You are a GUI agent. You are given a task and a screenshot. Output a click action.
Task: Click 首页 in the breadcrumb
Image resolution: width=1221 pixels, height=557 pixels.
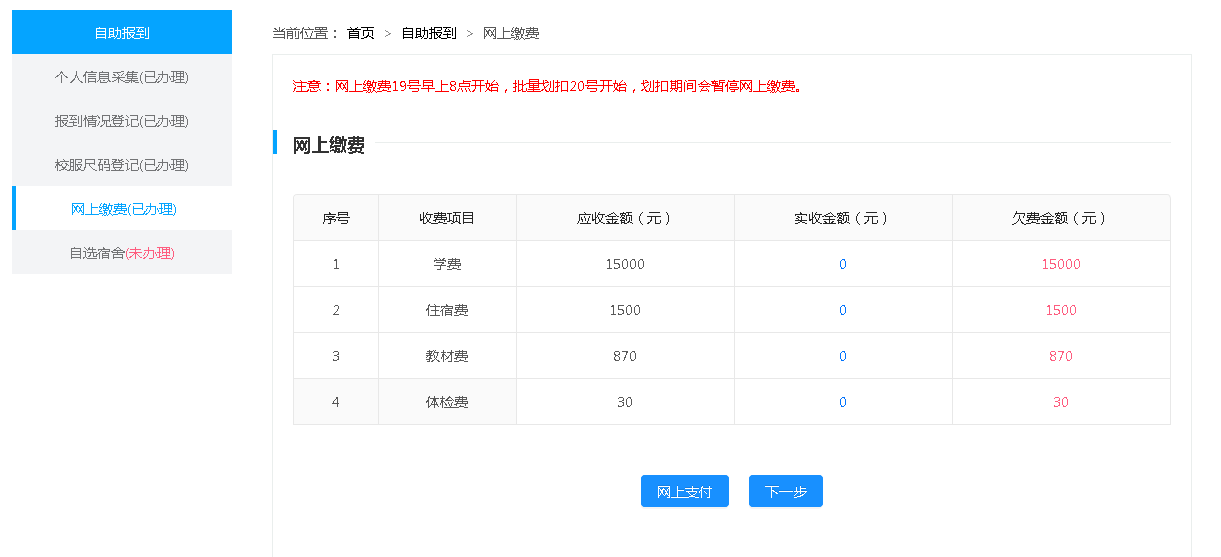pyautogui.click(x=360, y=33)
